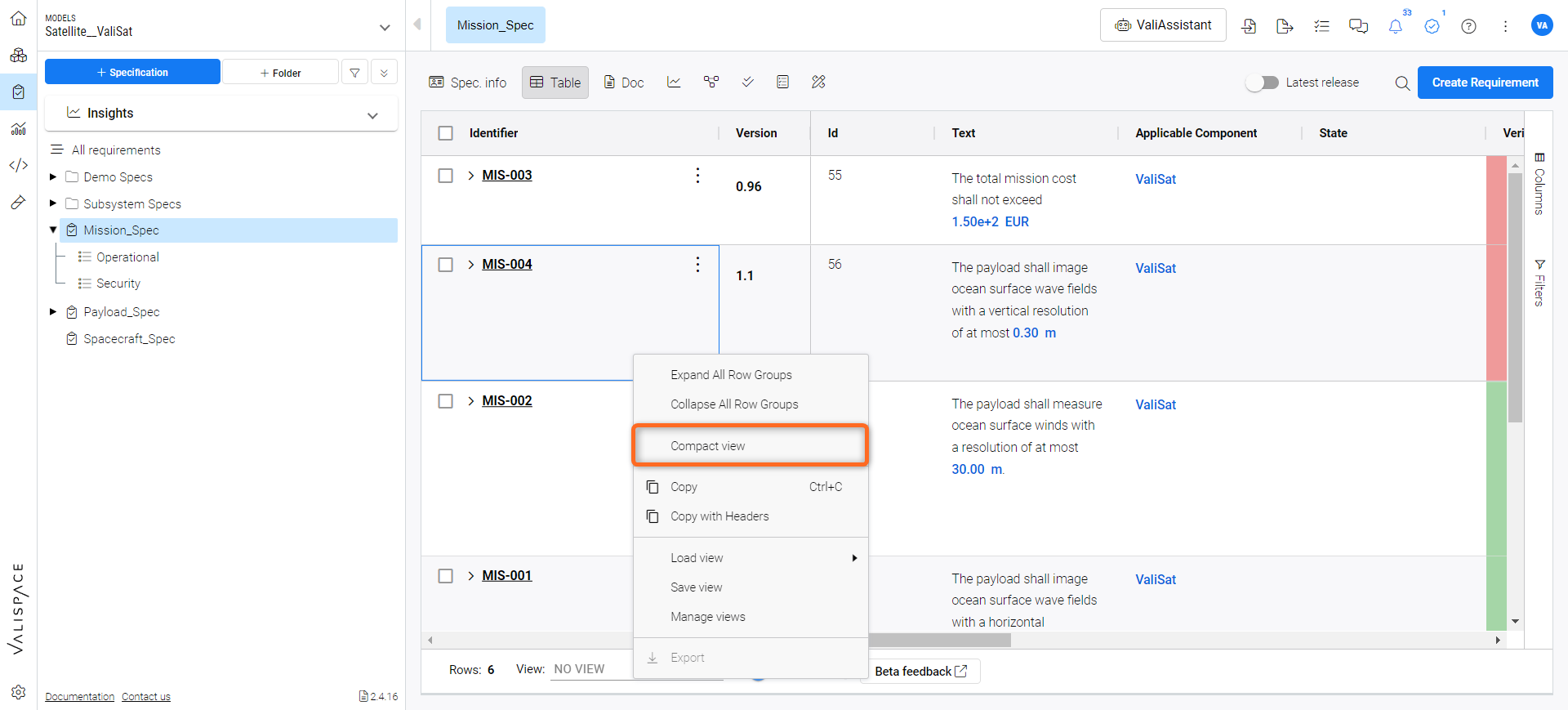The height and width of the screenshot is (710, 1568).
Task: Open the home icon in the left sidebar
Action: point(18,18)
